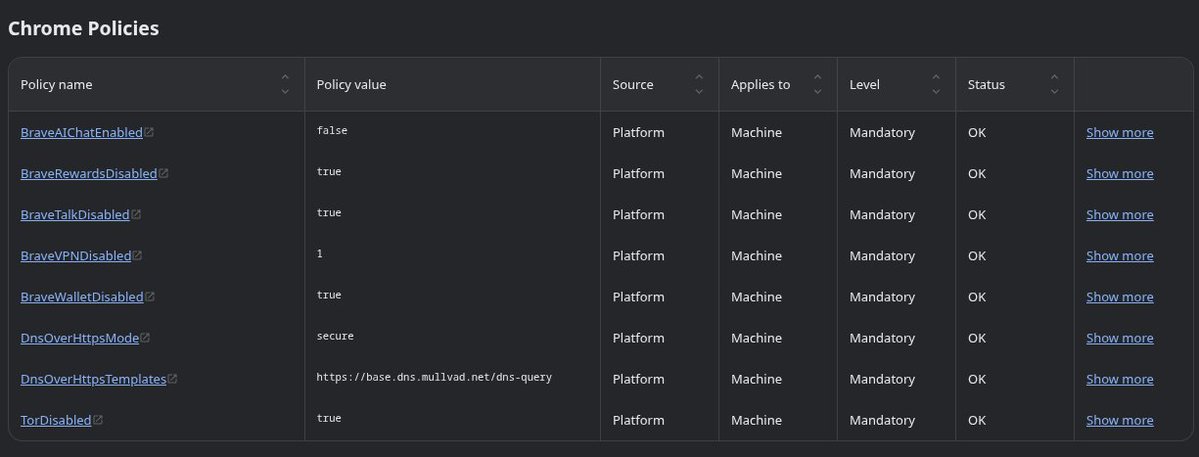Click external-link icon beside BraveVPNDisabled
This screenshot has width=1199, height=457.
[x=138, y=256]
